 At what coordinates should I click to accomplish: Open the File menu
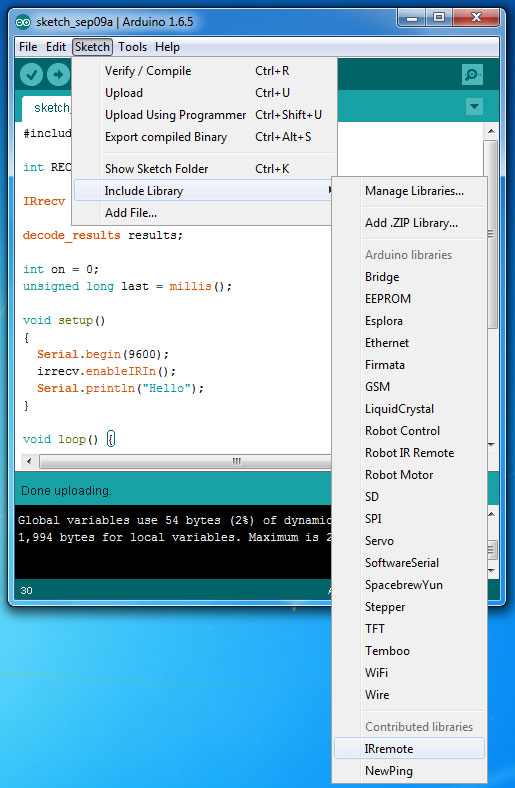[28, 47]
